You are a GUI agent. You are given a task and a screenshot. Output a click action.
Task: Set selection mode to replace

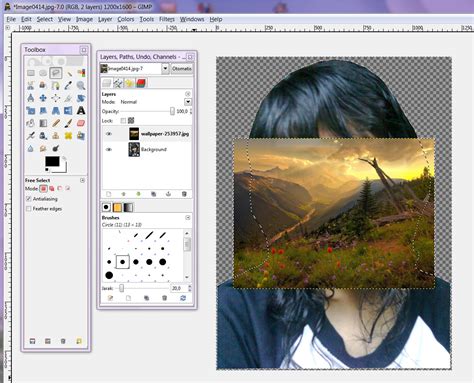[x=43, y=189]
